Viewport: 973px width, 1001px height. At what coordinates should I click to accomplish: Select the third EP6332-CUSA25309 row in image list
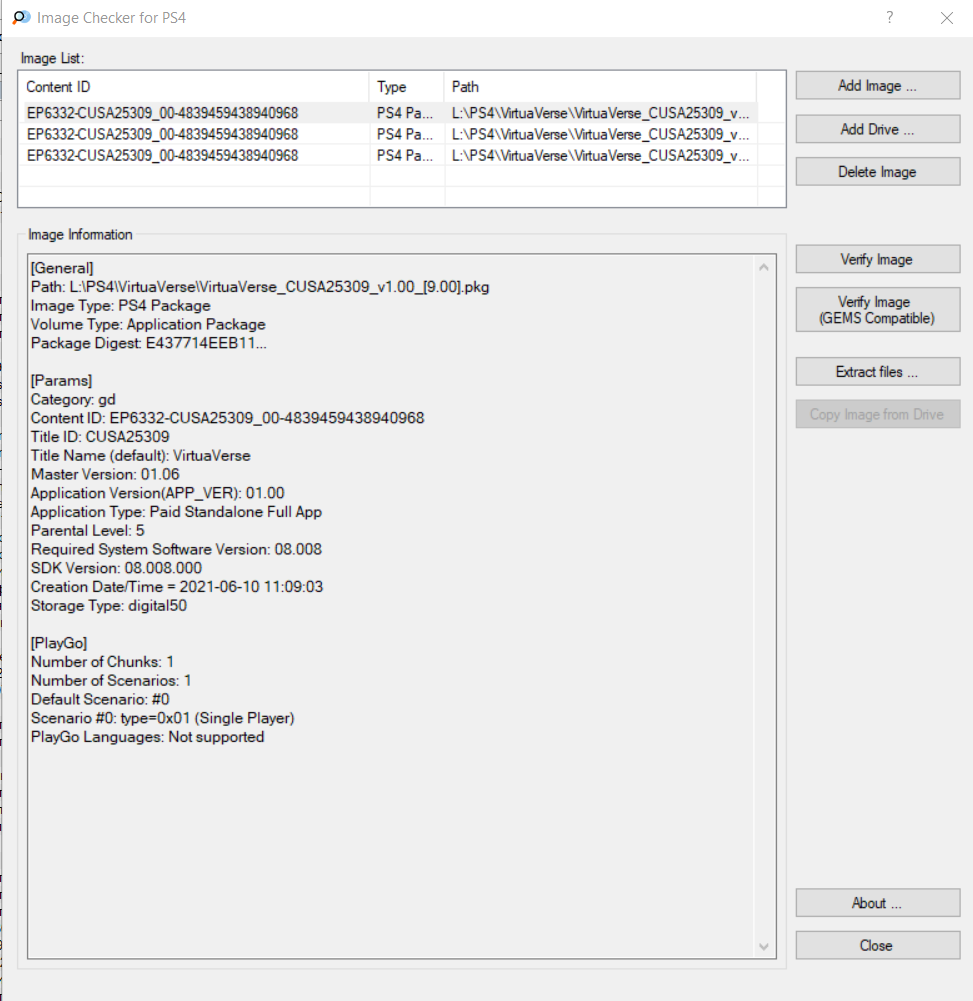389,155
